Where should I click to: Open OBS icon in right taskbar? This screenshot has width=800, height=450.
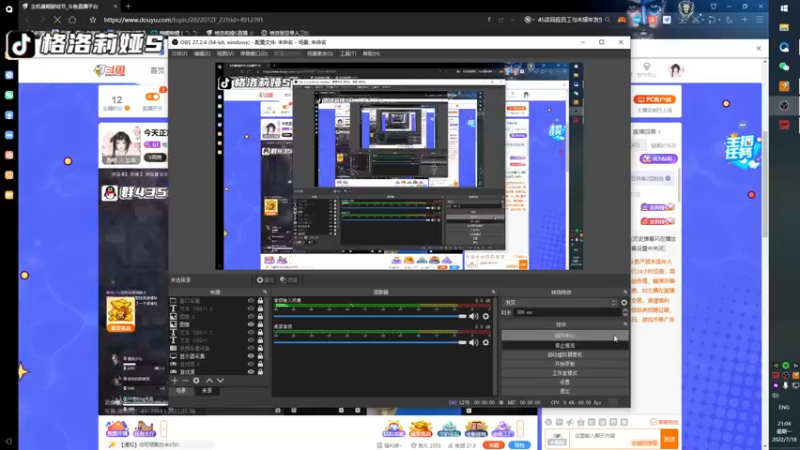784,106
